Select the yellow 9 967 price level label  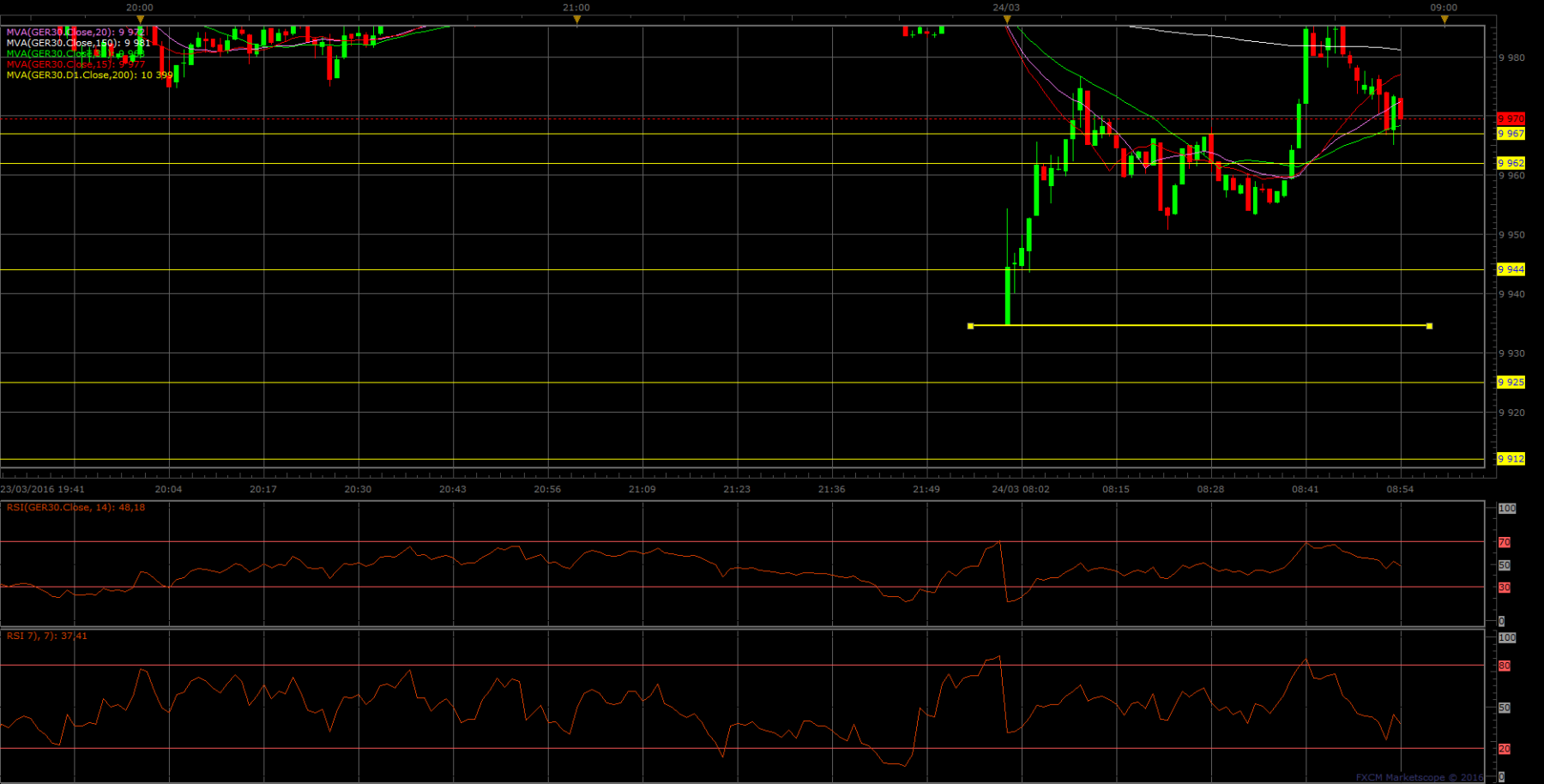[x=1511, y=134]
